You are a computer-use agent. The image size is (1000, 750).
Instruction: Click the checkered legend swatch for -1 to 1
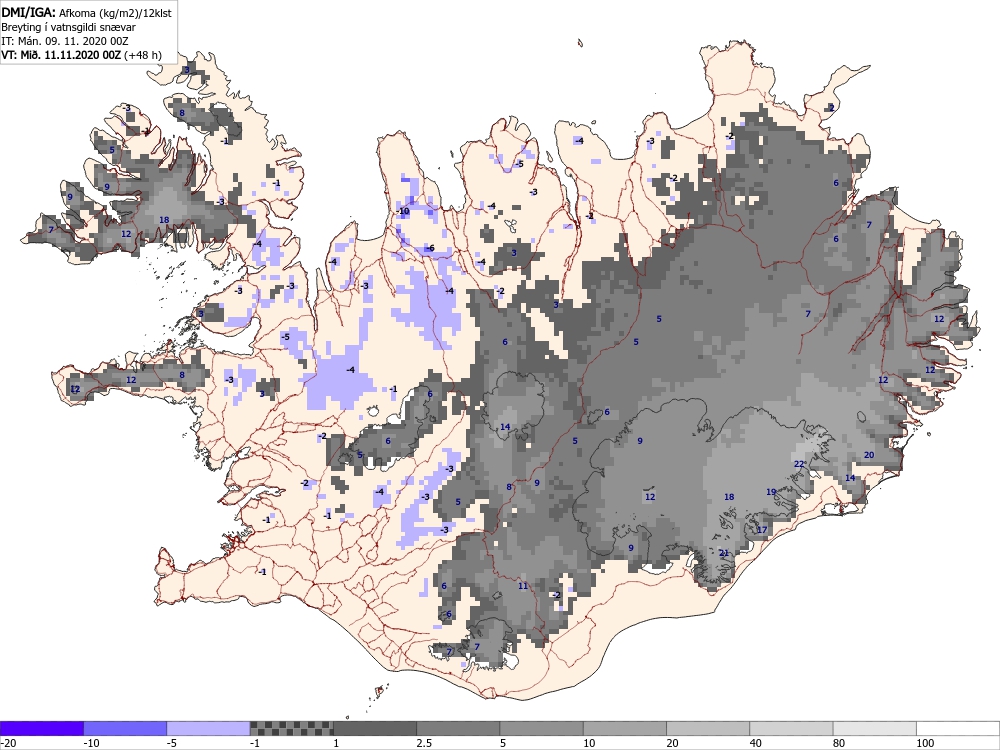click(x=291, y=728)
